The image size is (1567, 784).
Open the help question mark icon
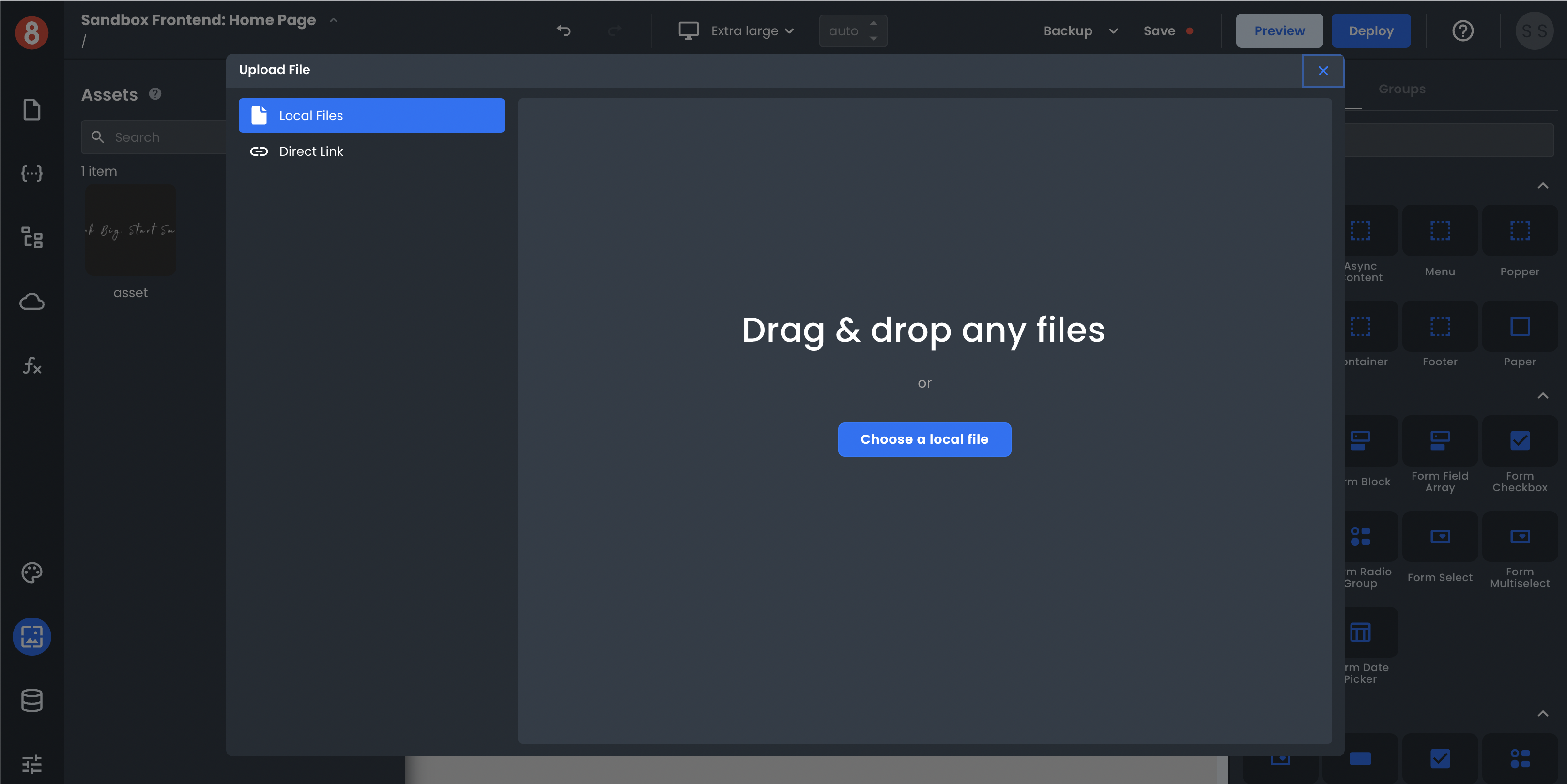[x=1462, y=31]
